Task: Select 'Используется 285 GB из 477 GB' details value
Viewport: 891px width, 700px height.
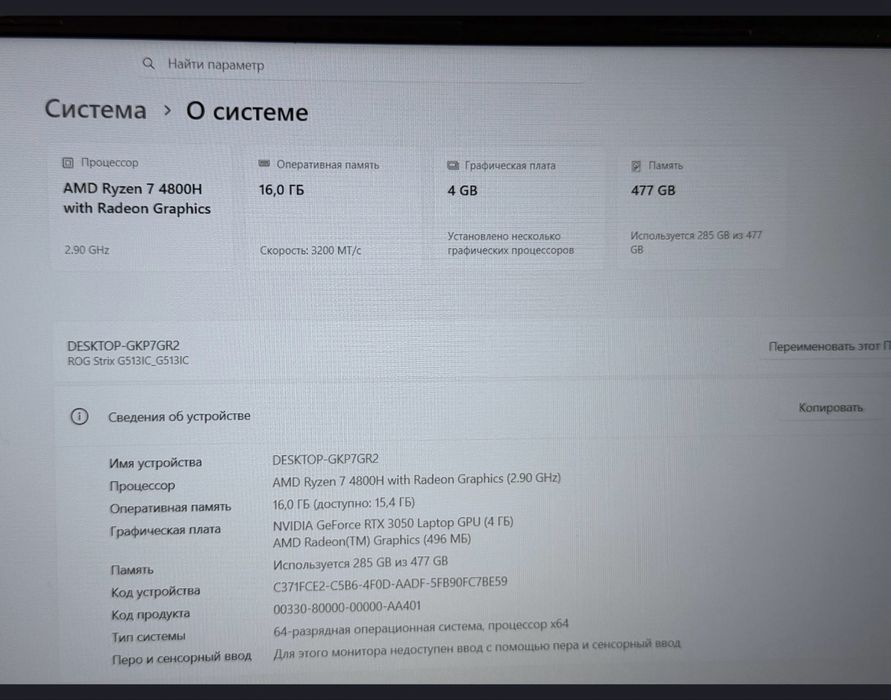Action: click(360, 563)
